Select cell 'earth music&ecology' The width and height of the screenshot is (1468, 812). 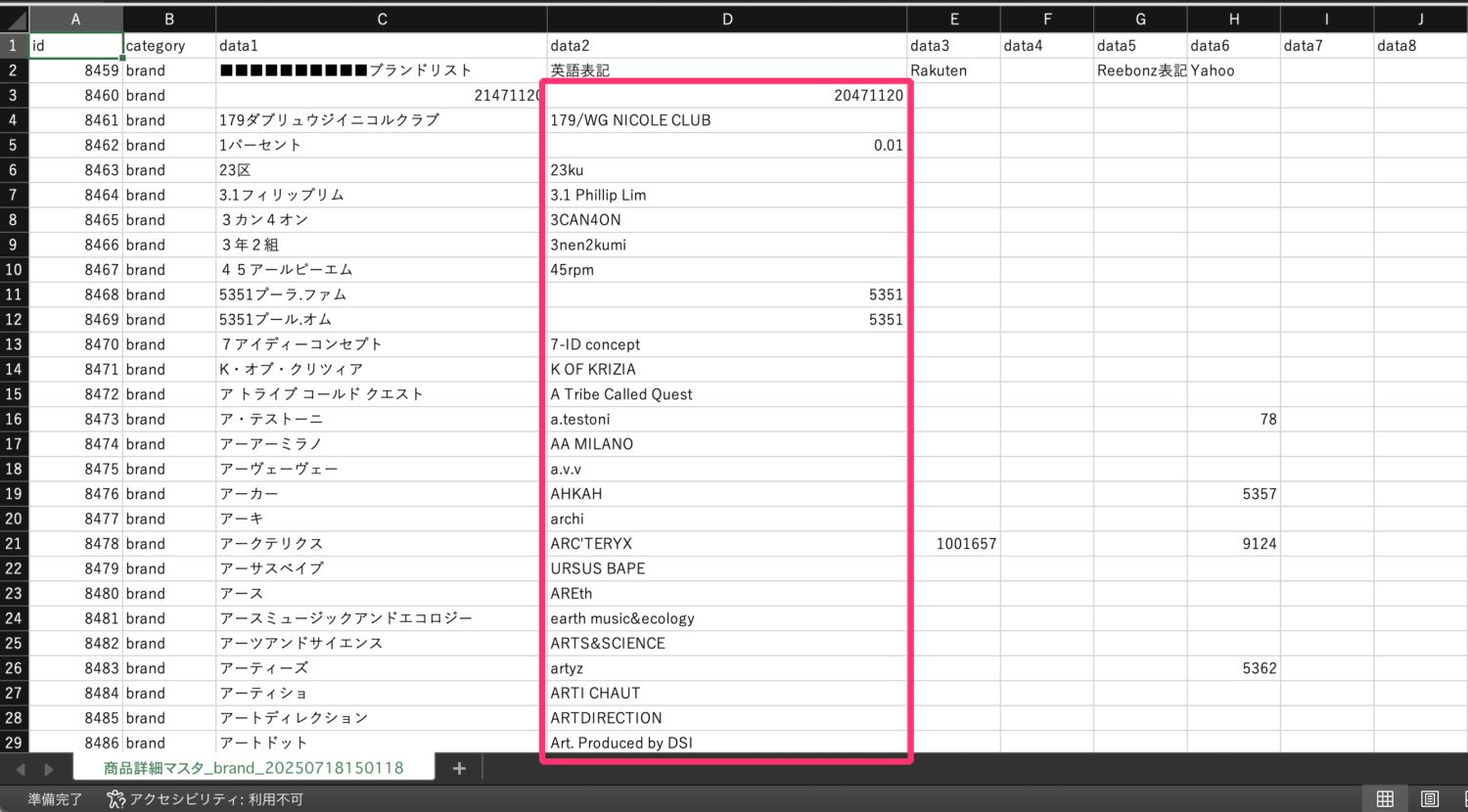pos(727,618)
